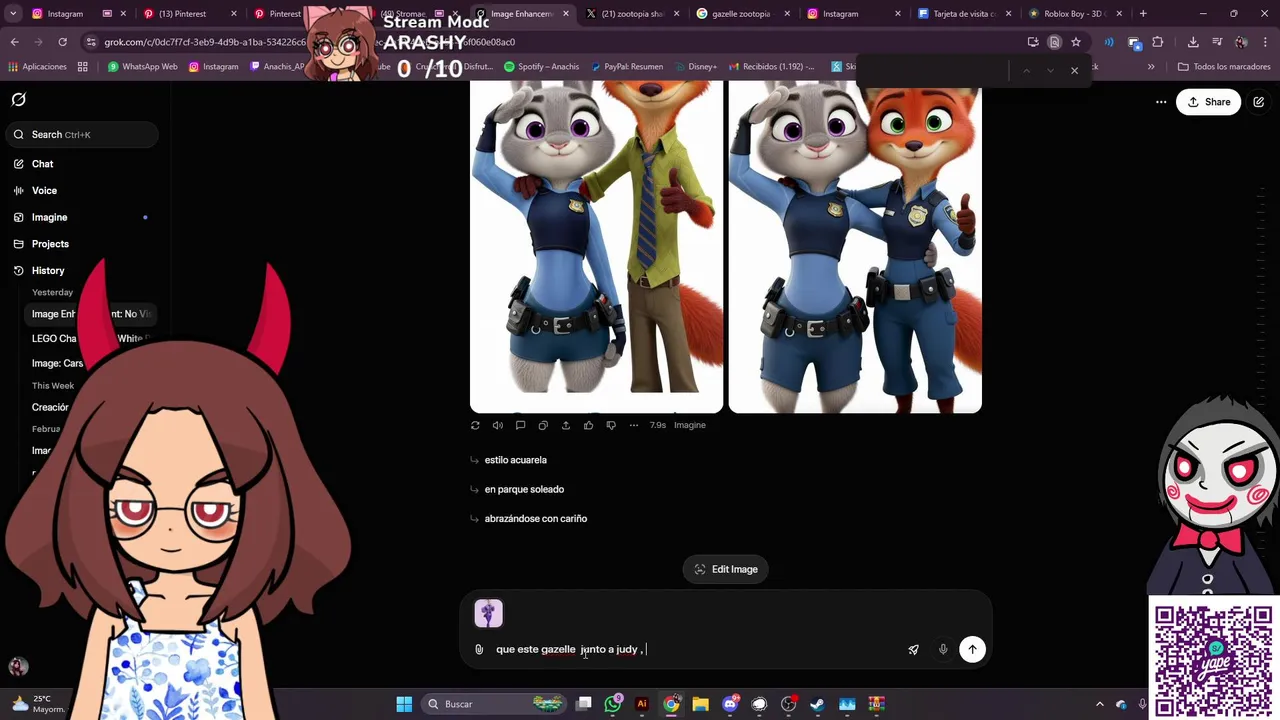
Task: Click the Grok logo in sidebar
Action: [x=19, y=100]
